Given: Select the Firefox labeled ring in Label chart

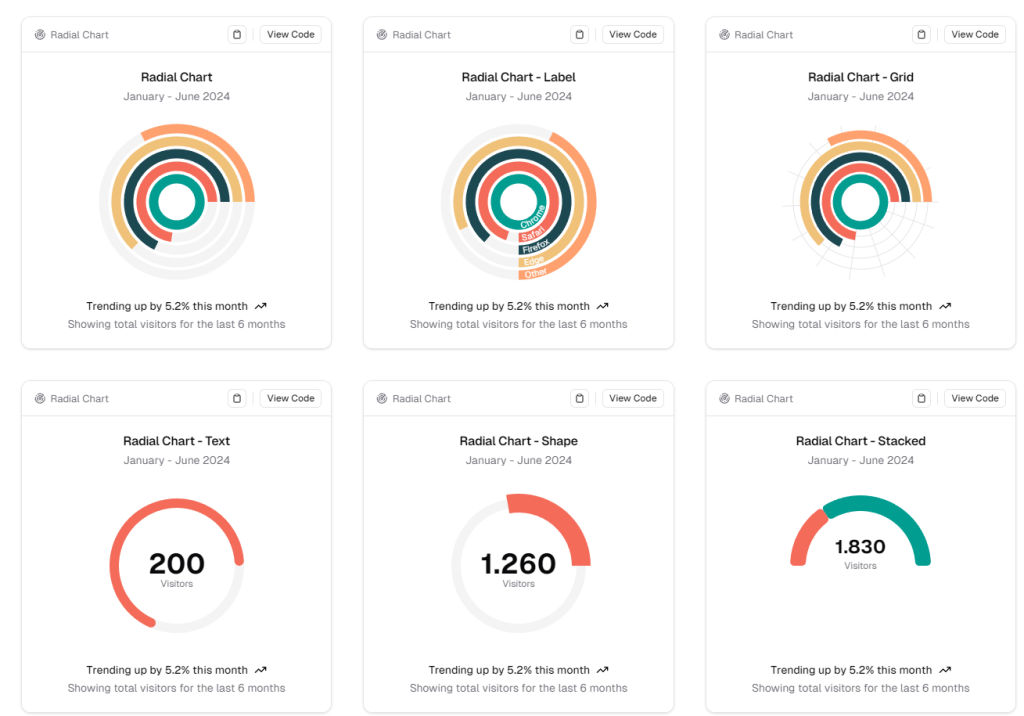Looking at the screenshot, I should (536, 246).
